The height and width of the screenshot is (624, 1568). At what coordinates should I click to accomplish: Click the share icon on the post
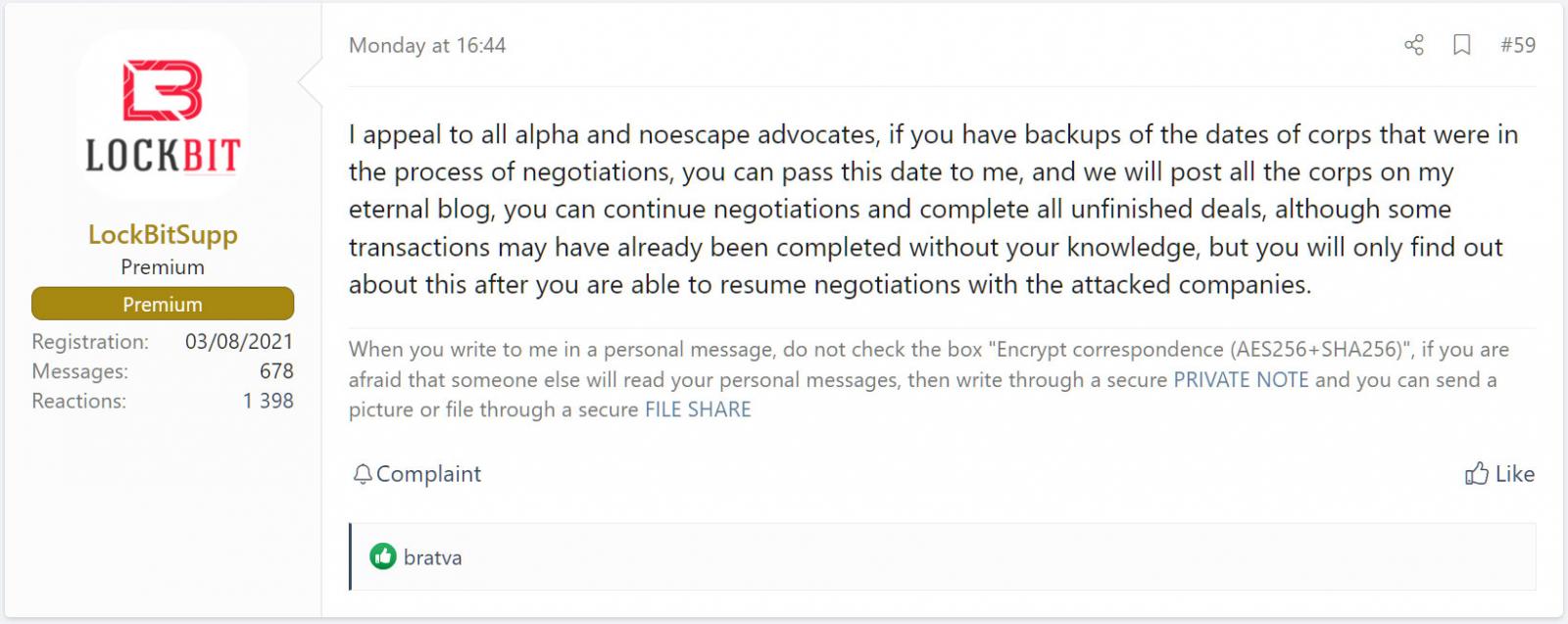pyautogui.click(x=1413, y=45)
